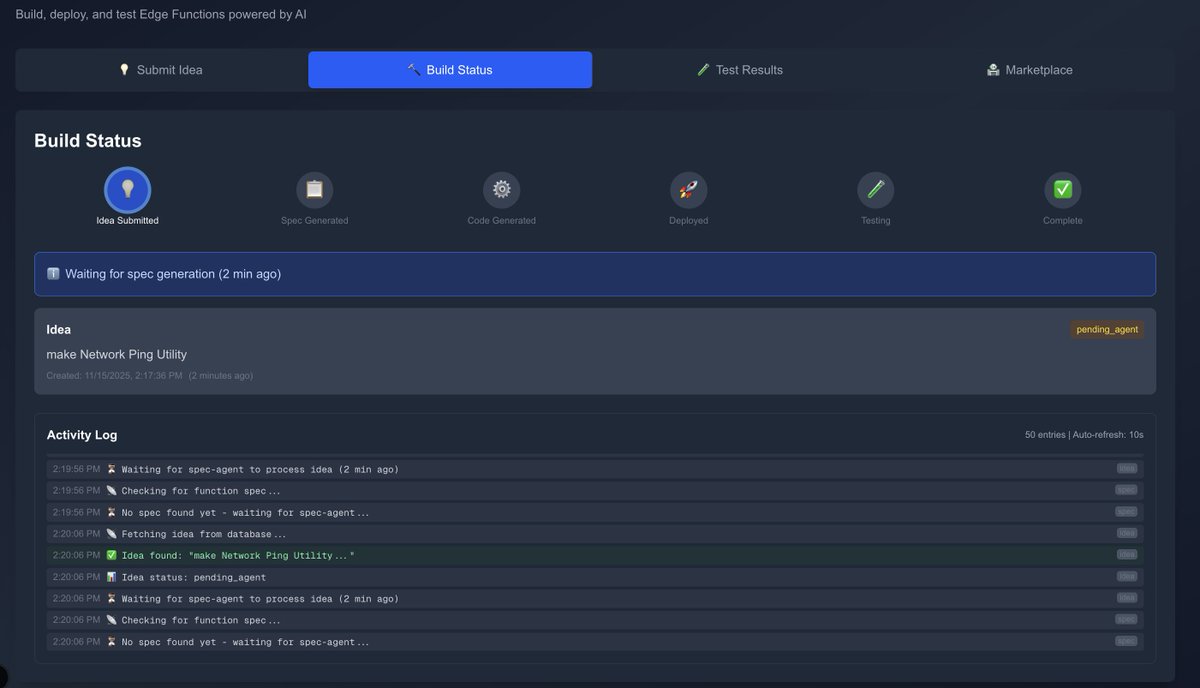1200x688 pixels.
Task: Click the 'Created: 11/15/2025, 2:17:36 PM' timestamp
Action: (114, 376)
